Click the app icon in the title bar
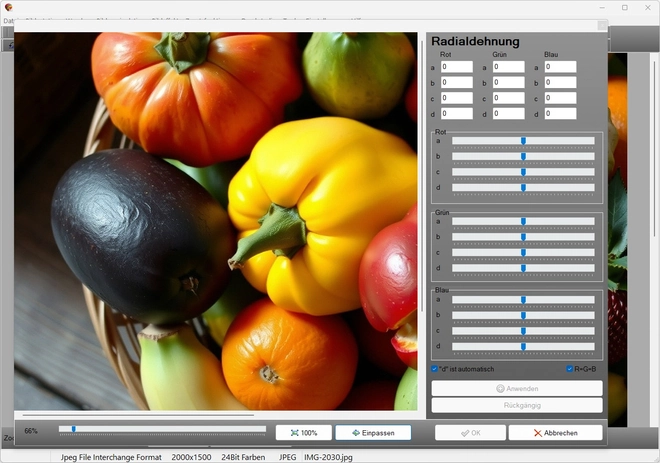 [8, 7]
